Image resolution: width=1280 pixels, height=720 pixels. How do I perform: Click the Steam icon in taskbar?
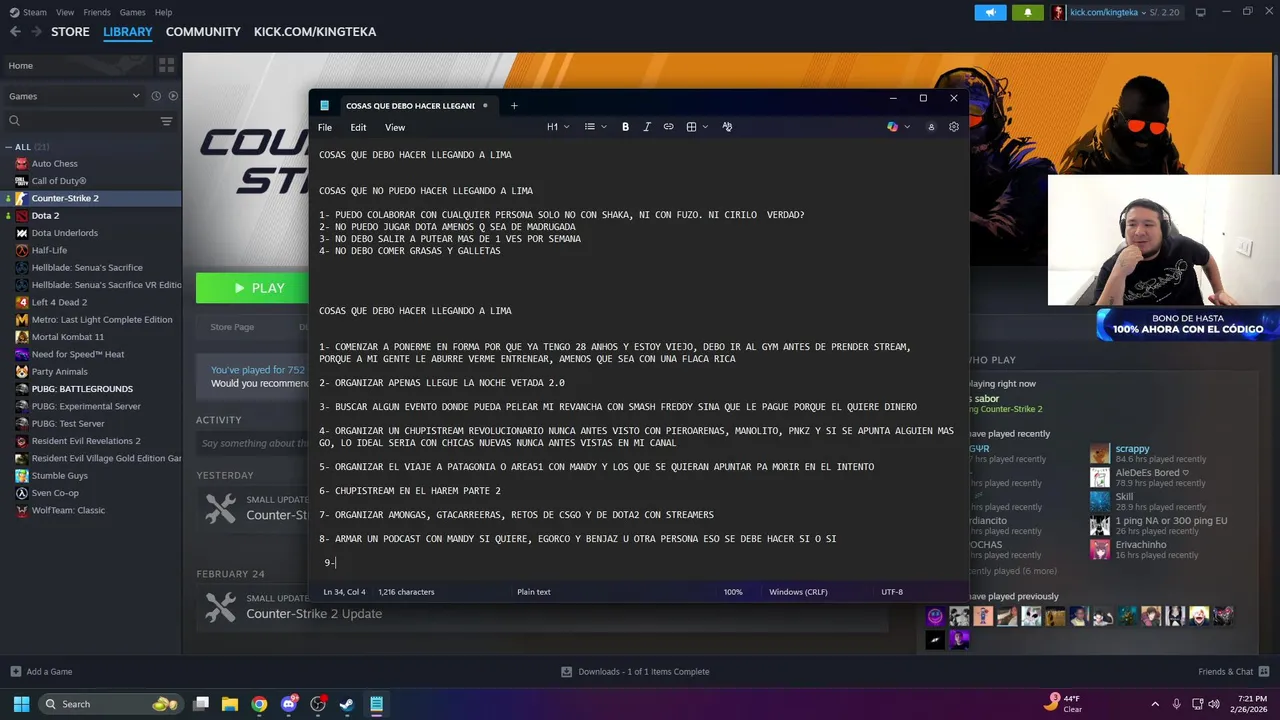point(347,704)
